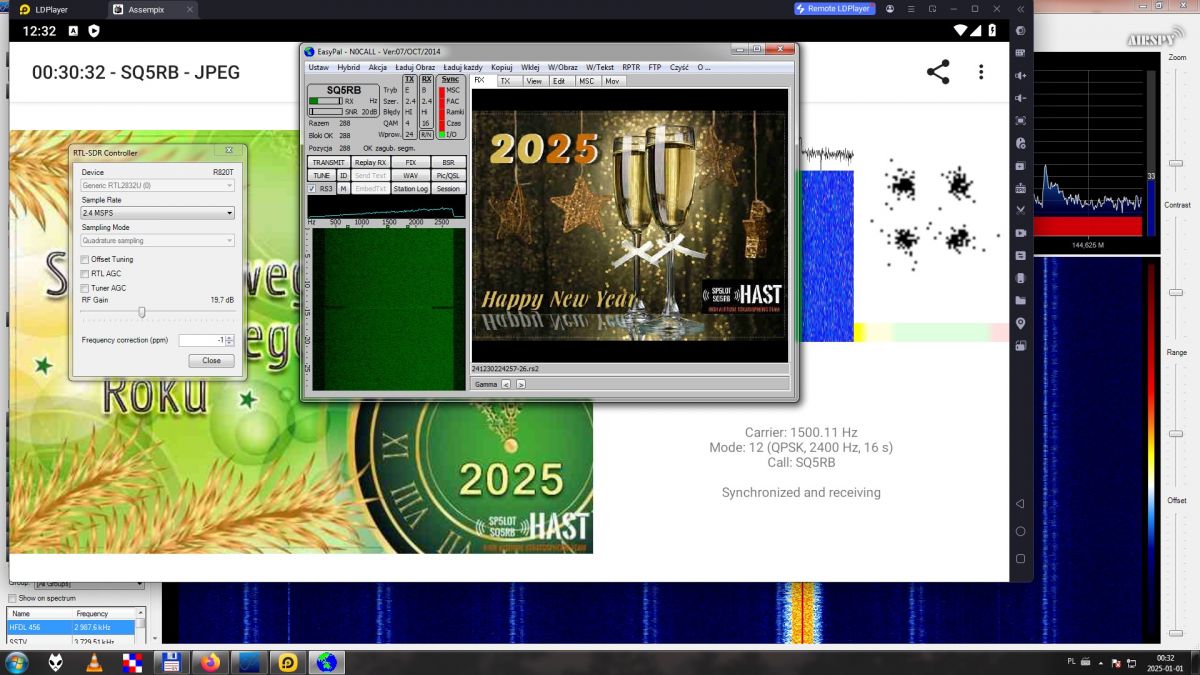Check Show on spectrum option
This screenshot has height=675, width=1200.
(x=11, y=598)
